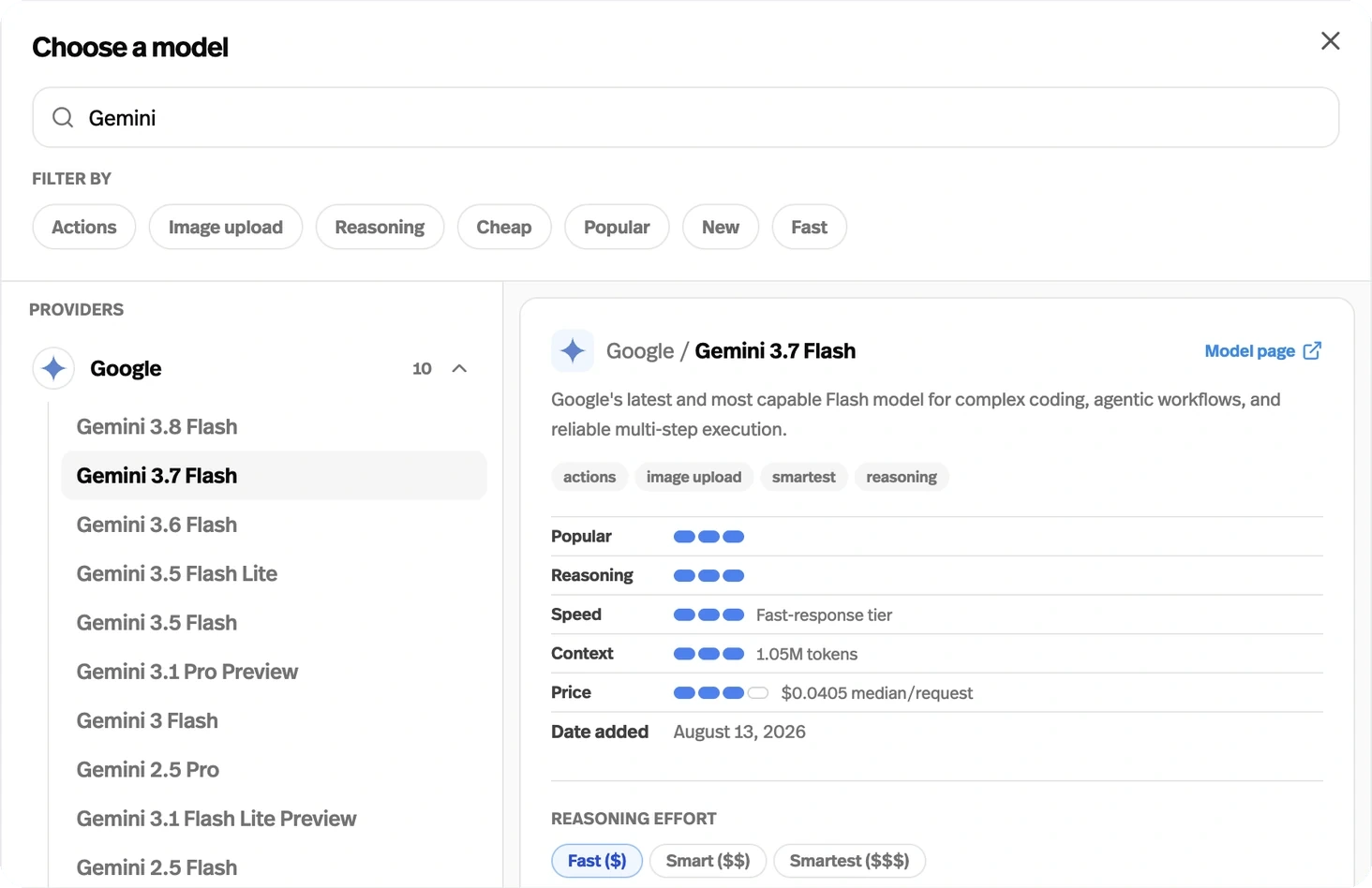Enable the Cheap filter chip

click(x=504, y=227)
